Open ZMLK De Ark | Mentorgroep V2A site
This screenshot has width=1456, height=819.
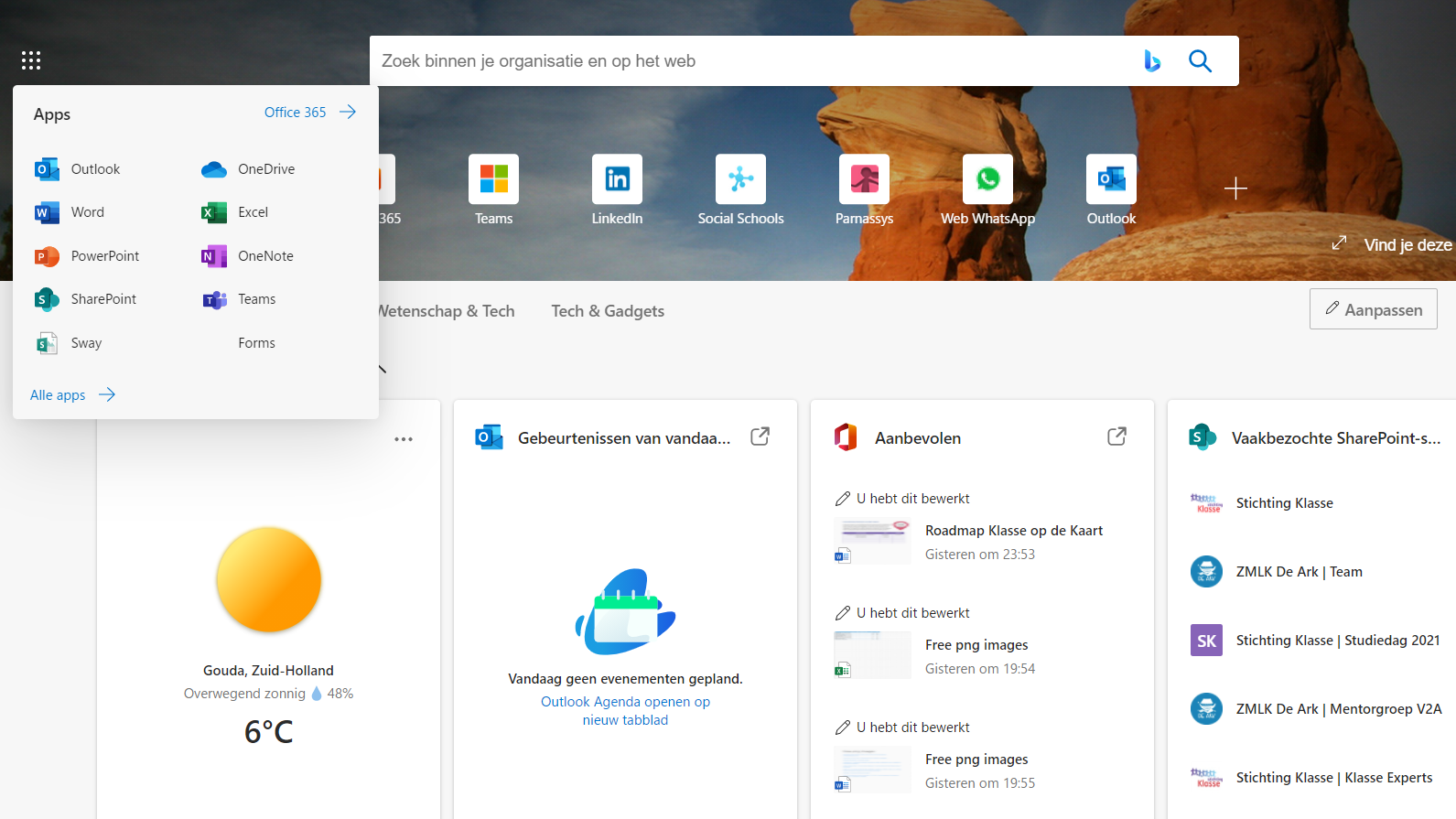[x=1339, y=709]
